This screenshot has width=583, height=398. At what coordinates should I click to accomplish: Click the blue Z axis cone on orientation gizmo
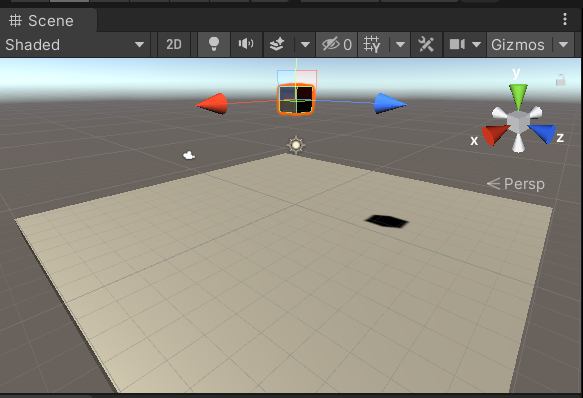coord(544,133)
